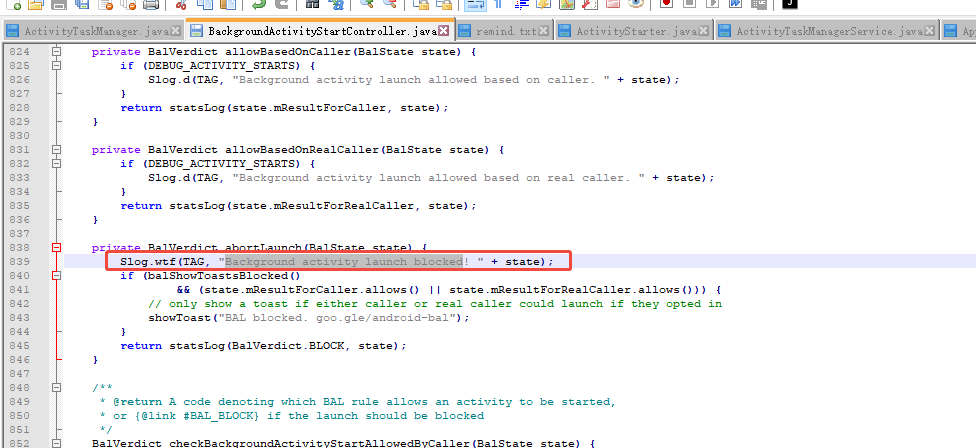
Task: Click line number 845 in margin
Action: click(x=20, y=345)
